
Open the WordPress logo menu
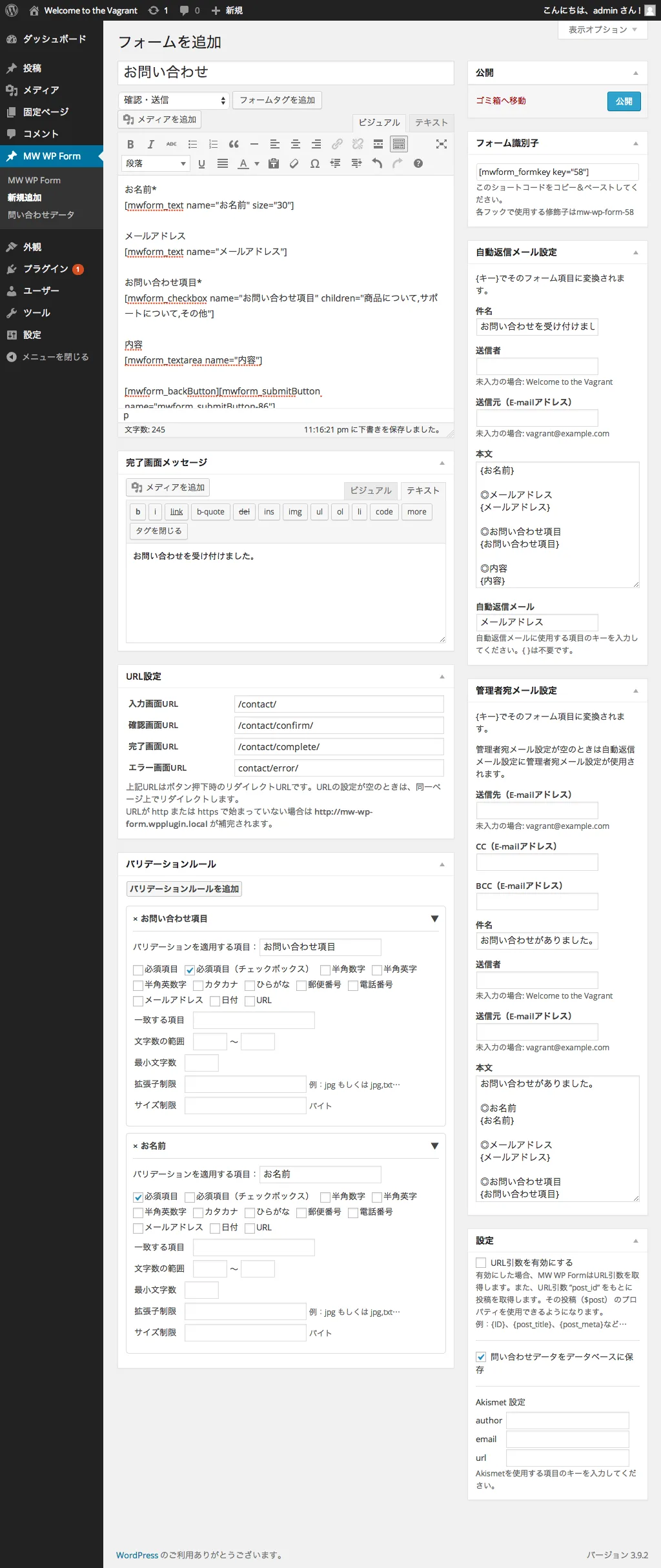tap(12, 10)
